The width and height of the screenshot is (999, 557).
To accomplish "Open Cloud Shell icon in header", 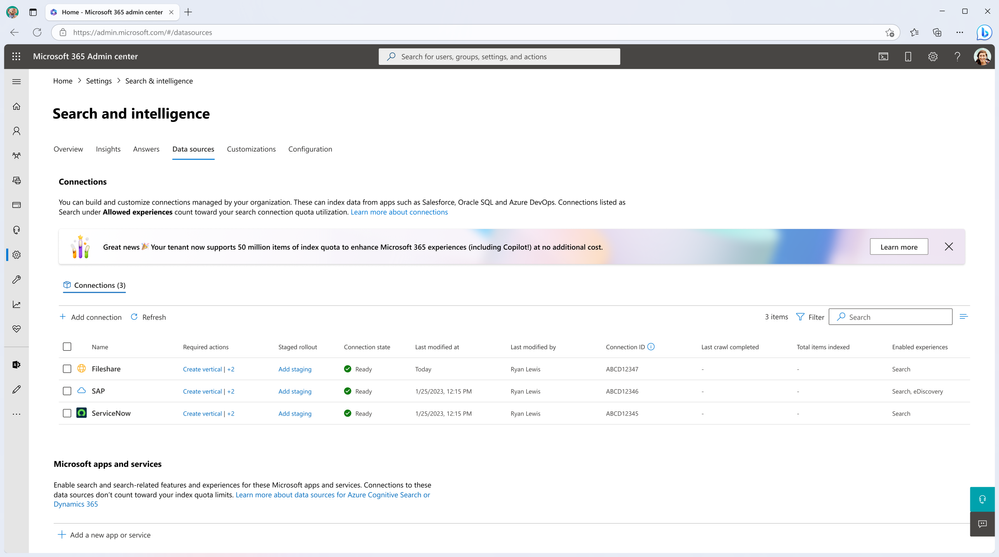I will tap(883, 57).
